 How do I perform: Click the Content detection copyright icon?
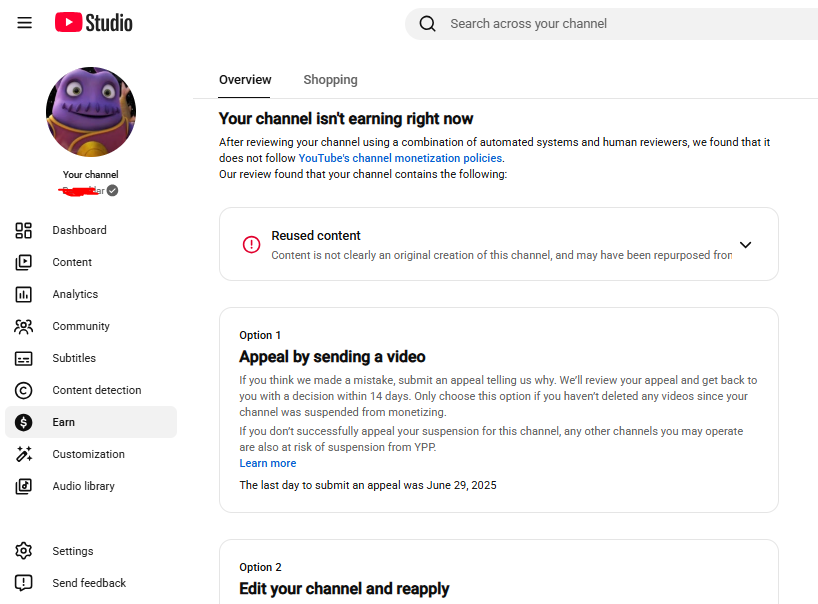pos(23,390)
